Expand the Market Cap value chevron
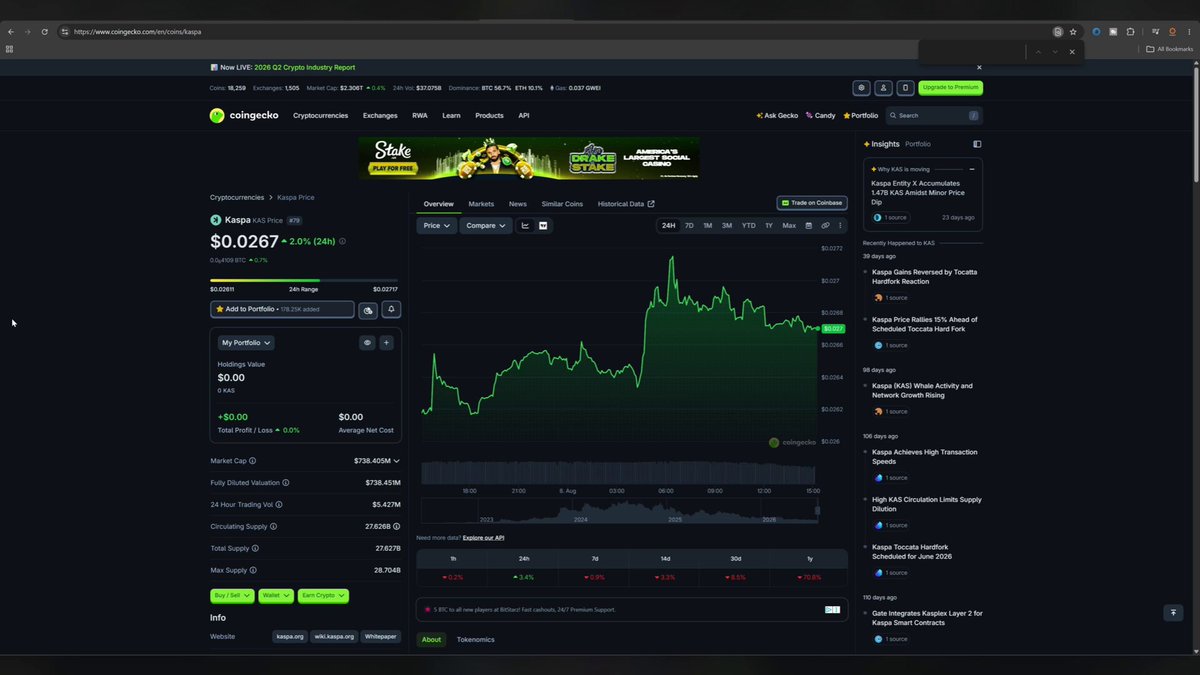The image size is (1200, 675). pos(396,461)
